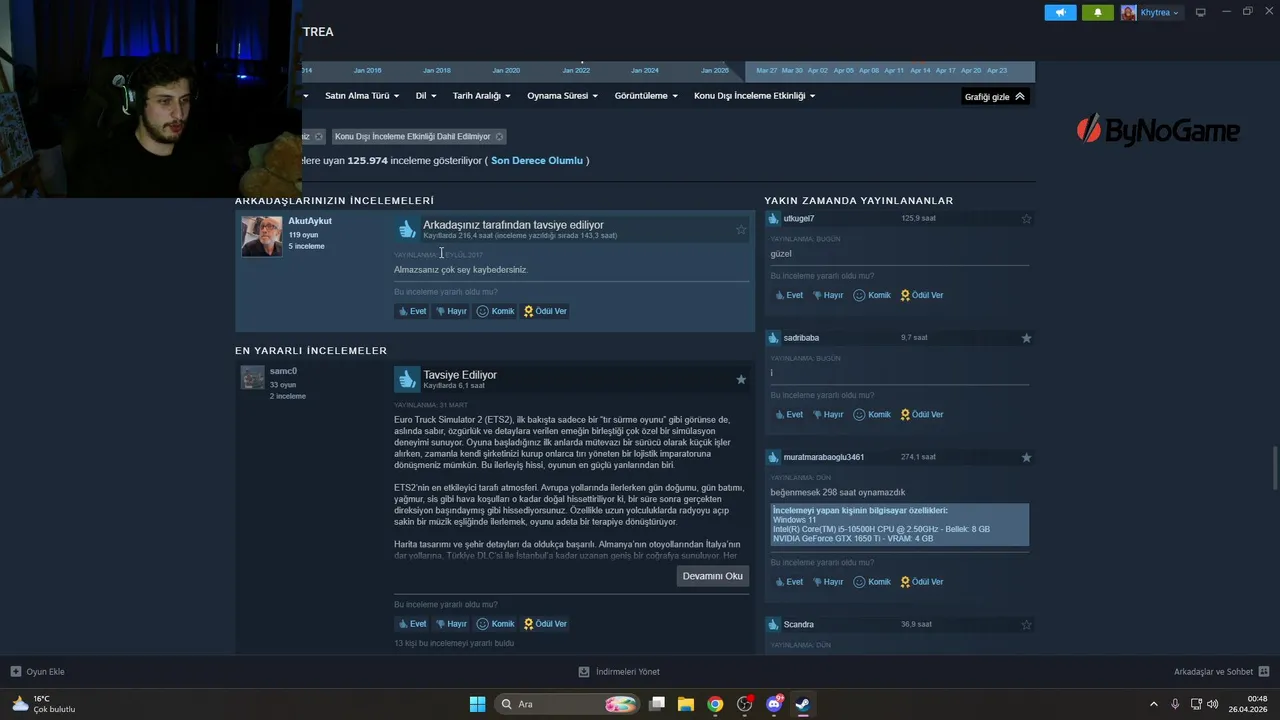The height and width of the screenshot is (720, 1280).
Task: Click the star icon on samc0's review
Action: pos(741,380)
